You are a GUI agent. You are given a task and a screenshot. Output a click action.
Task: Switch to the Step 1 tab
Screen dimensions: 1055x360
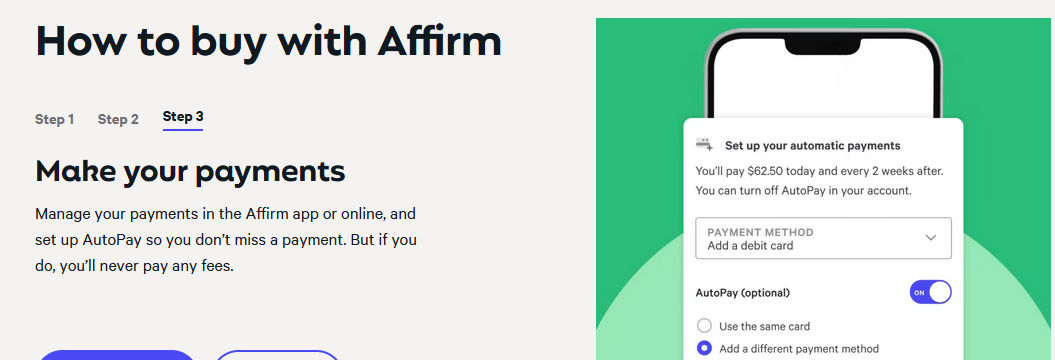tap(54, 120)
